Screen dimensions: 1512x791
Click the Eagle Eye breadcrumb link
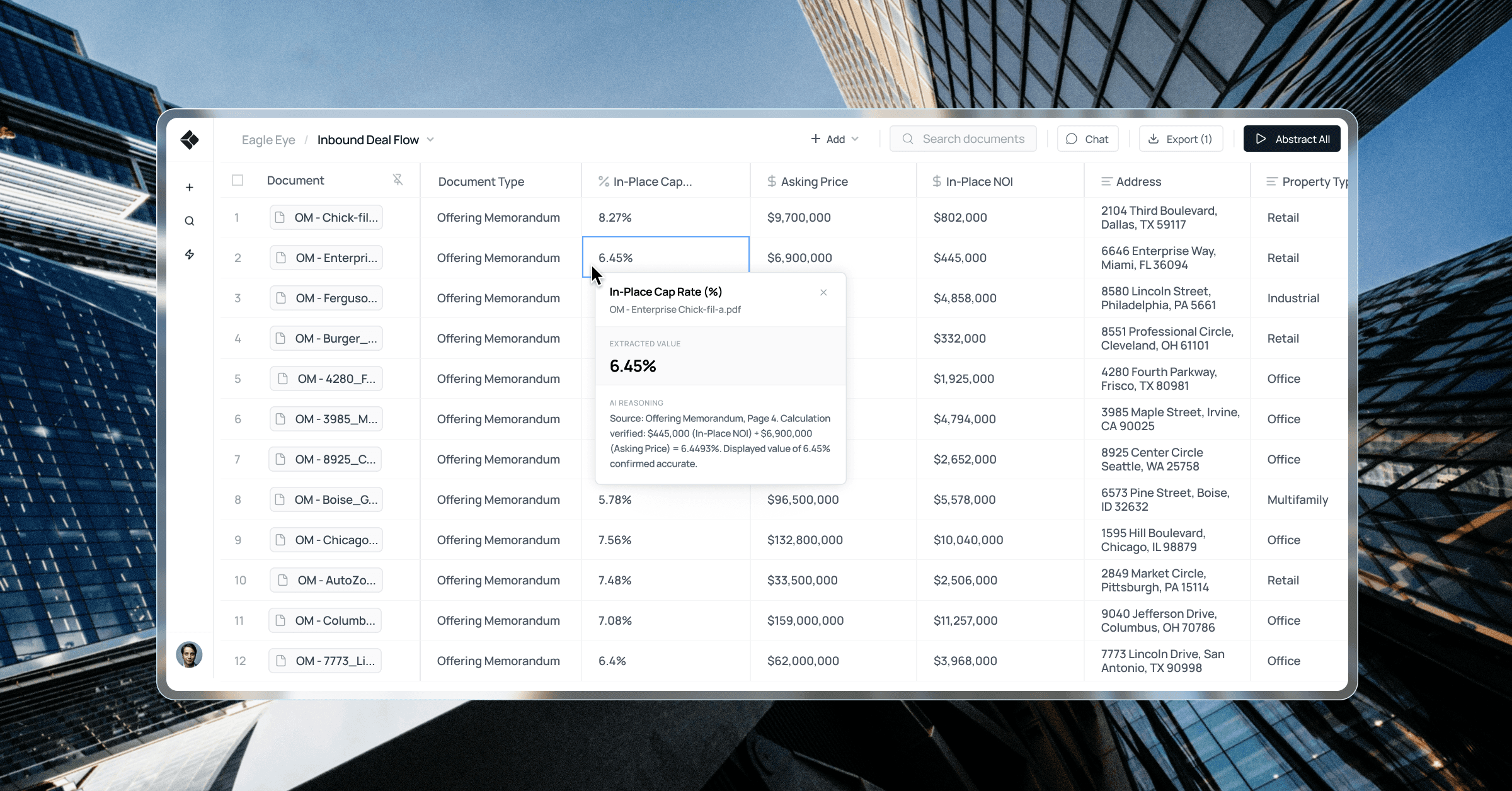click(268, 140)
